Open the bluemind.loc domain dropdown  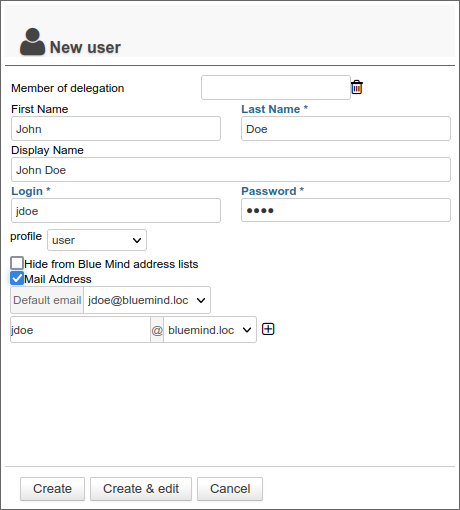click(x=210, y=330)
